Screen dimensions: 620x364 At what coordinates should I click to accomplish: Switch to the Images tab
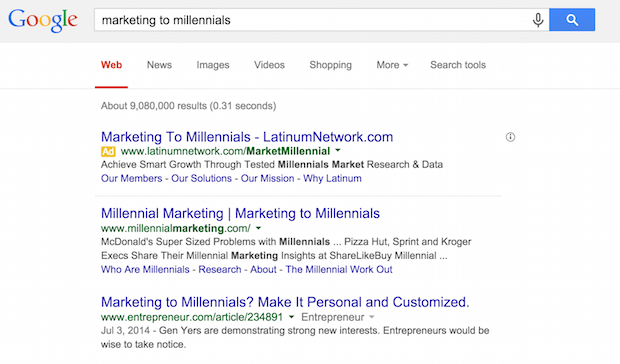pyautogui.click(x=213, y=65)
